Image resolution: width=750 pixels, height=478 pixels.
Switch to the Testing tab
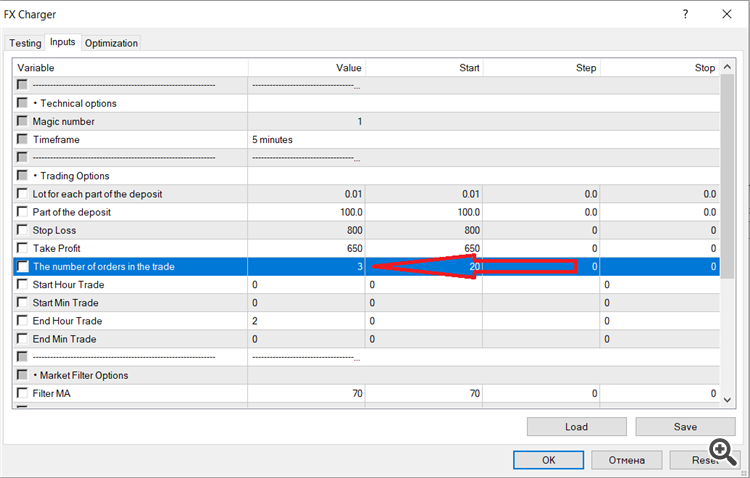(x=25, y=43)
